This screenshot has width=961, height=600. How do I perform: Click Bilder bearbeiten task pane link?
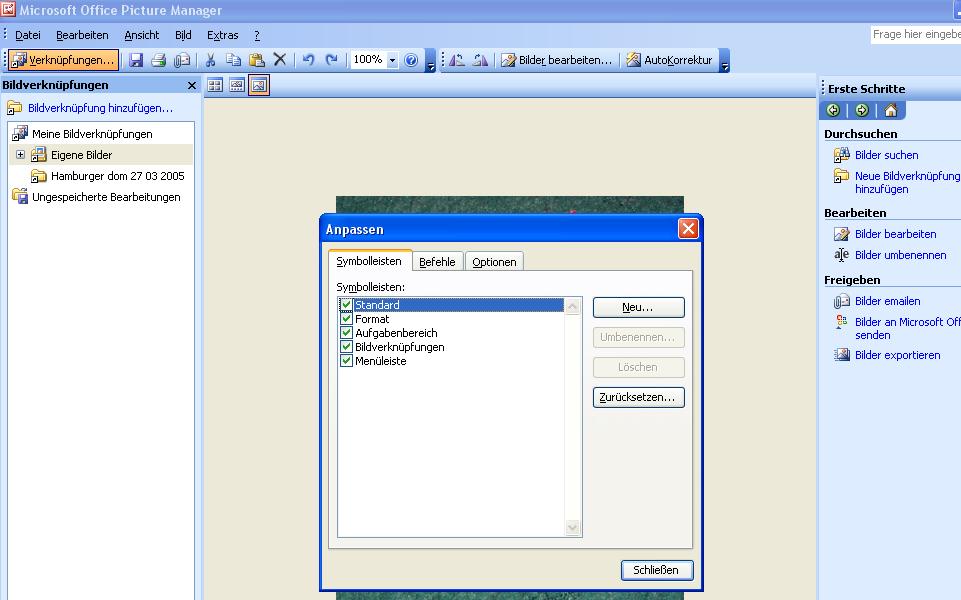click(x=895, y=234)
